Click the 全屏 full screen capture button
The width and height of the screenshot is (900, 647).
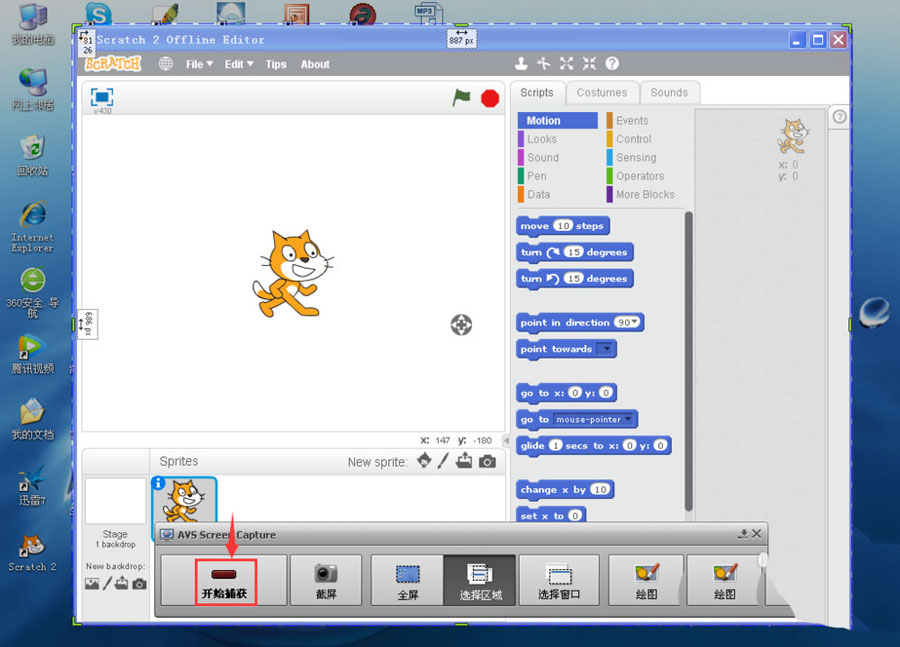coord(408,580)
